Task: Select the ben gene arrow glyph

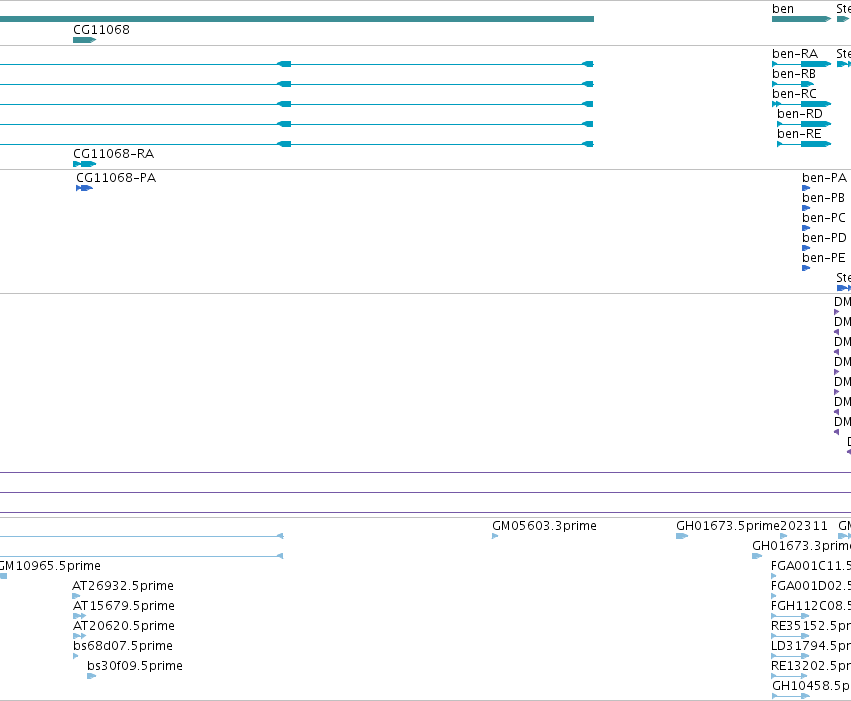Action: tap(801, 19)
